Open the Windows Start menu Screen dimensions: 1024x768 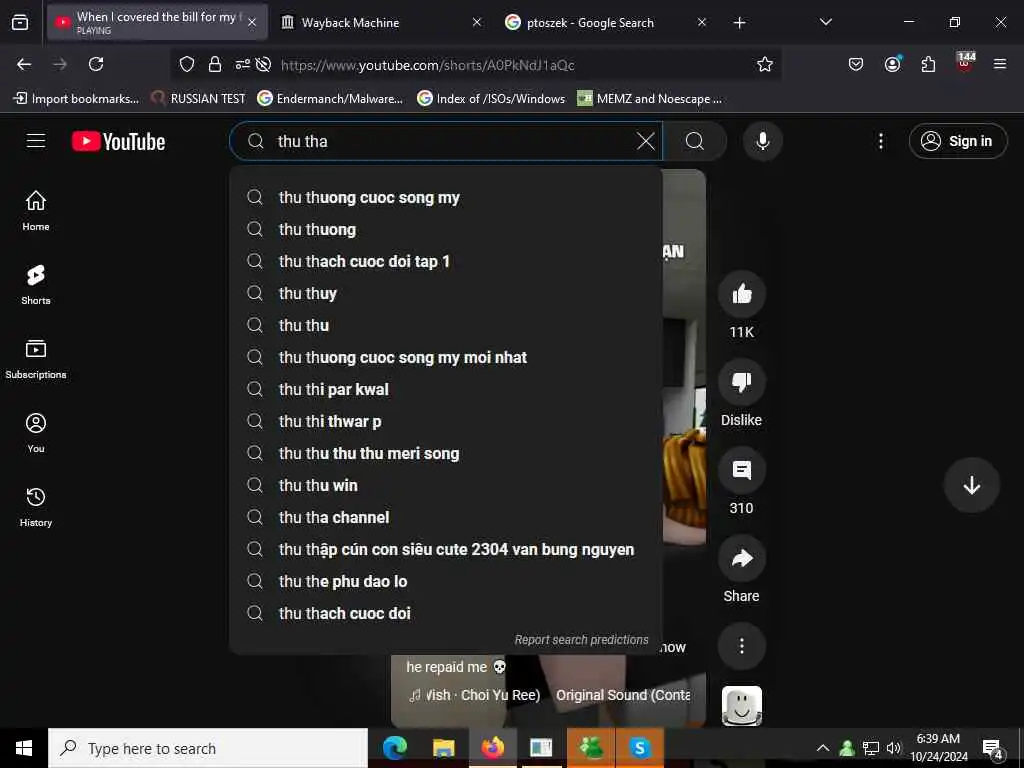(x=24, y=748)
